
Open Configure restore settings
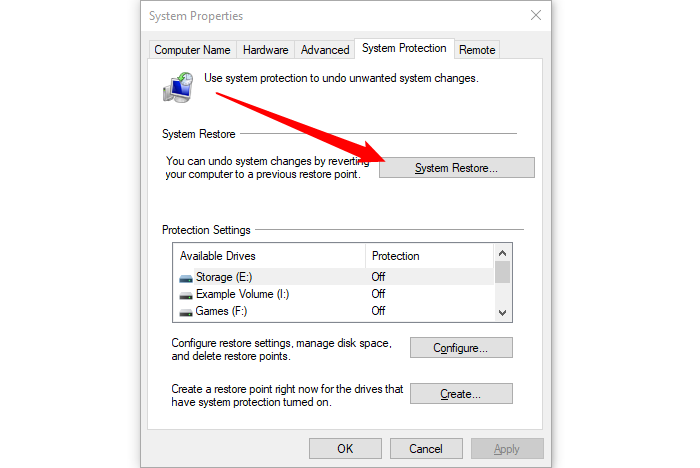(x=461, y=347)
